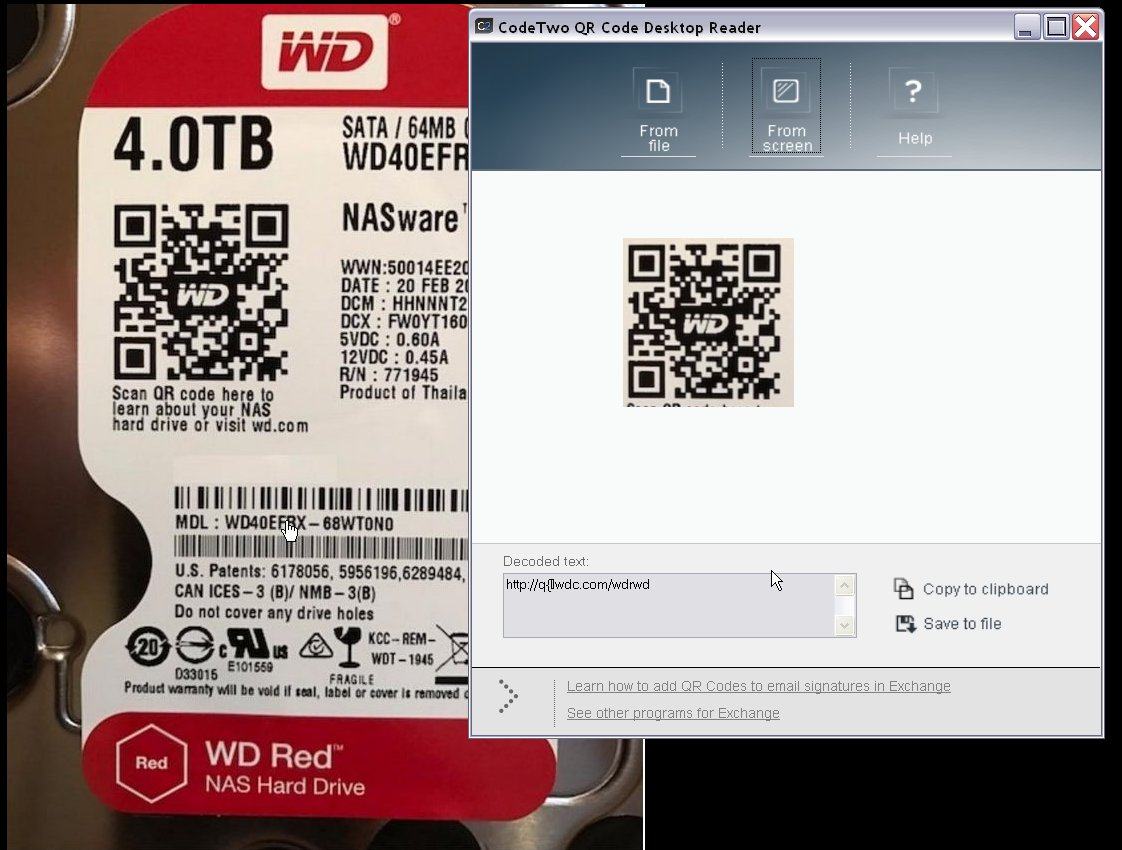The width and height of the screenshot is (1122, 850).
Task: Select the From screen capture icon
Action: point(786,91)
